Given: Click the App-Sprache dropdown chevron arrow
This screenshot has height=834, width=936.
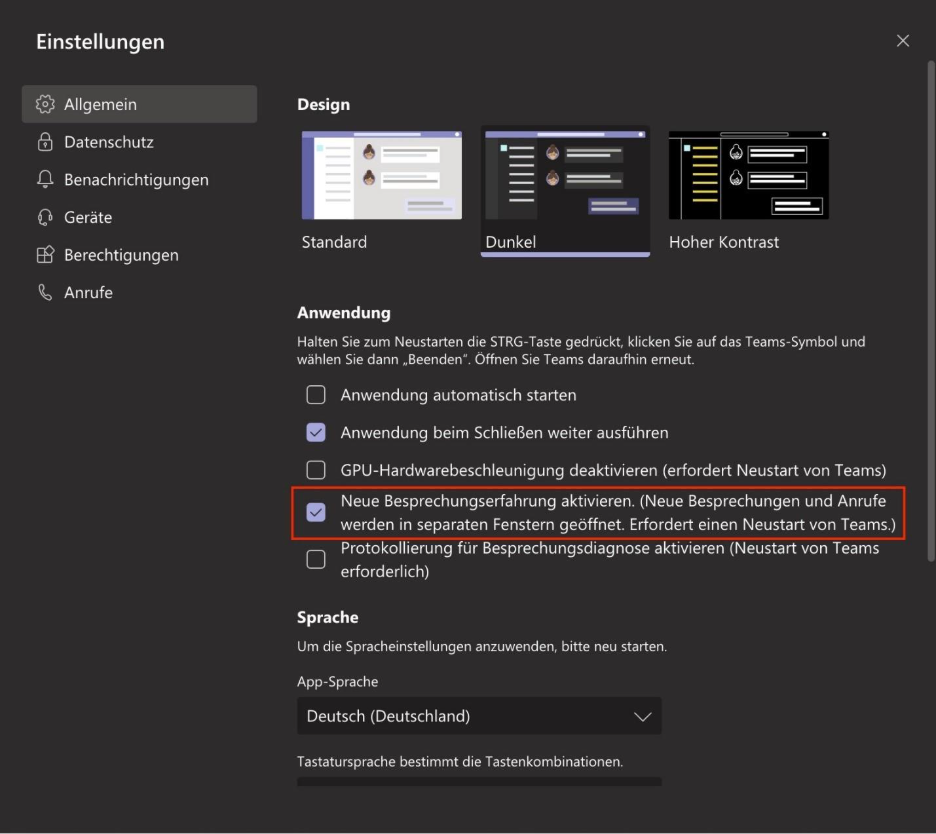Looking at the screenshot, I should [x=642, y=716].
